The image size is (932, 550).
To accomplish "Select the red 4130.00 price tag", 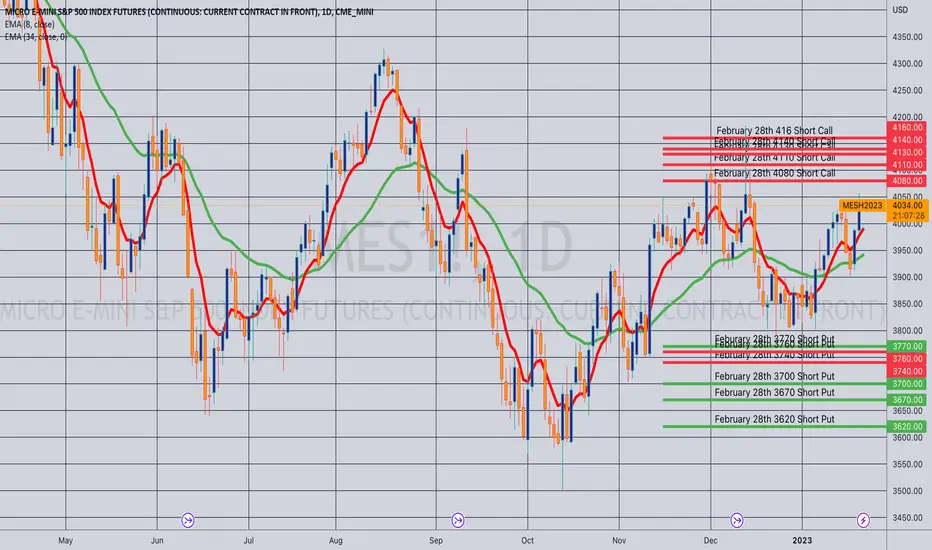I will click(907, 152).
